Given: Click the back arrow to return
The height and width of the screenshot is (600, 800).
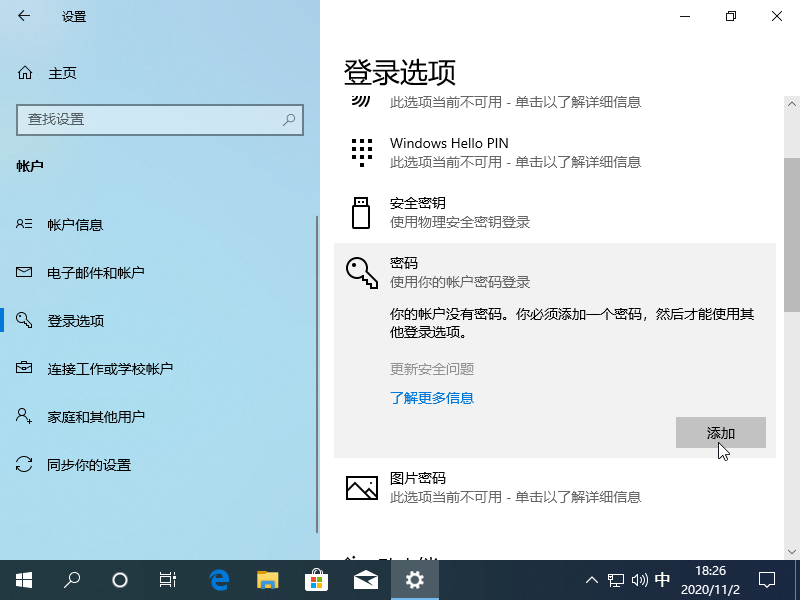Looking at the screenshot, I should click(x=22, y=16).
